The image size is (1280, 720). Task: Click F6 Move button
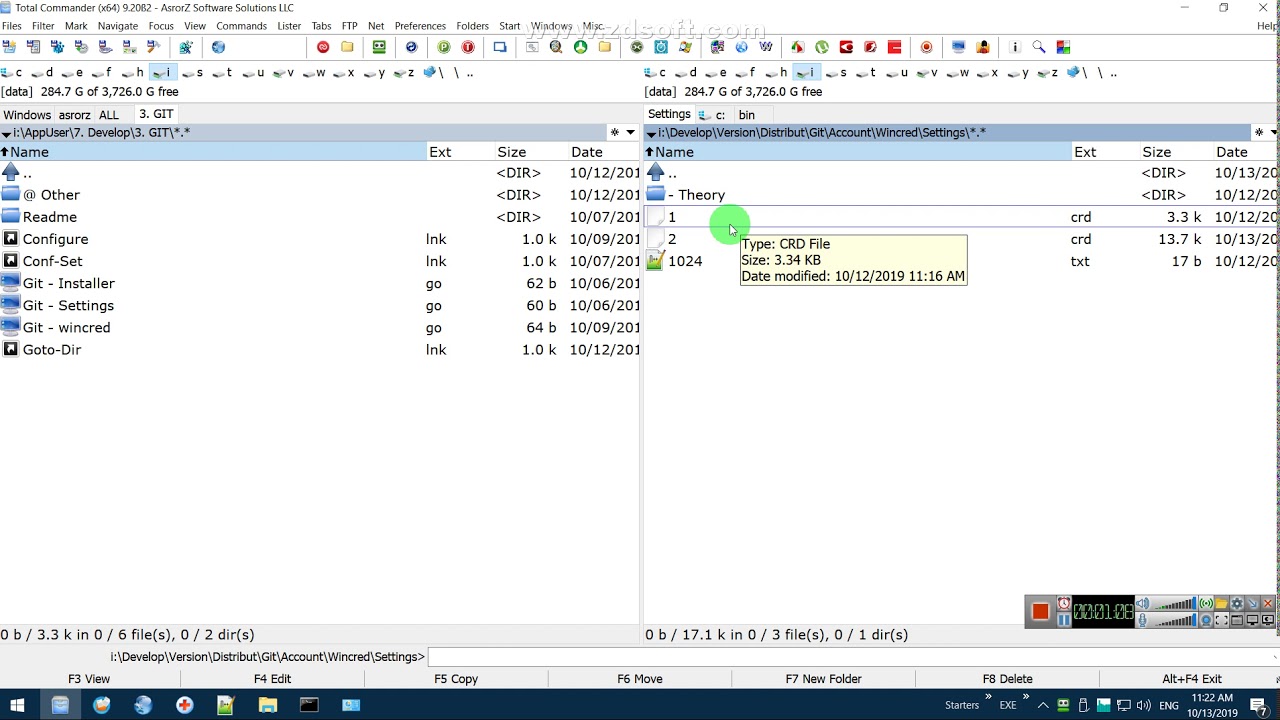pyautogui.click(x=640, y=679)
